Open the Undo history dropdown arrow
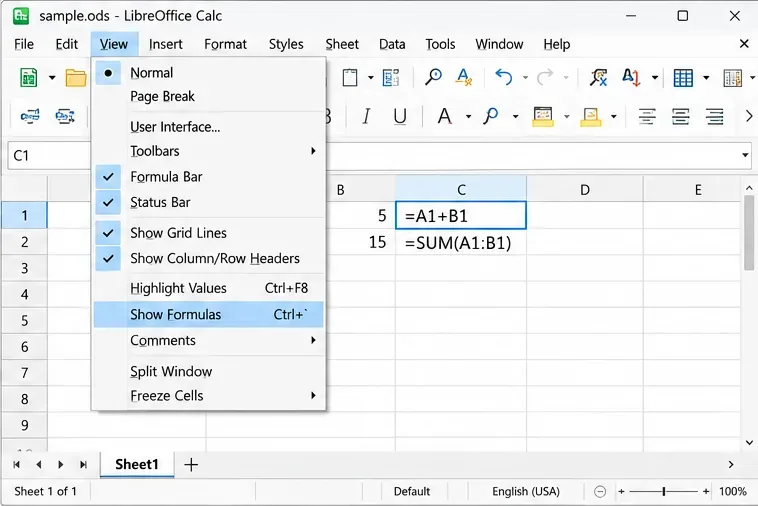The image size is (758, 506). point(525,78)
